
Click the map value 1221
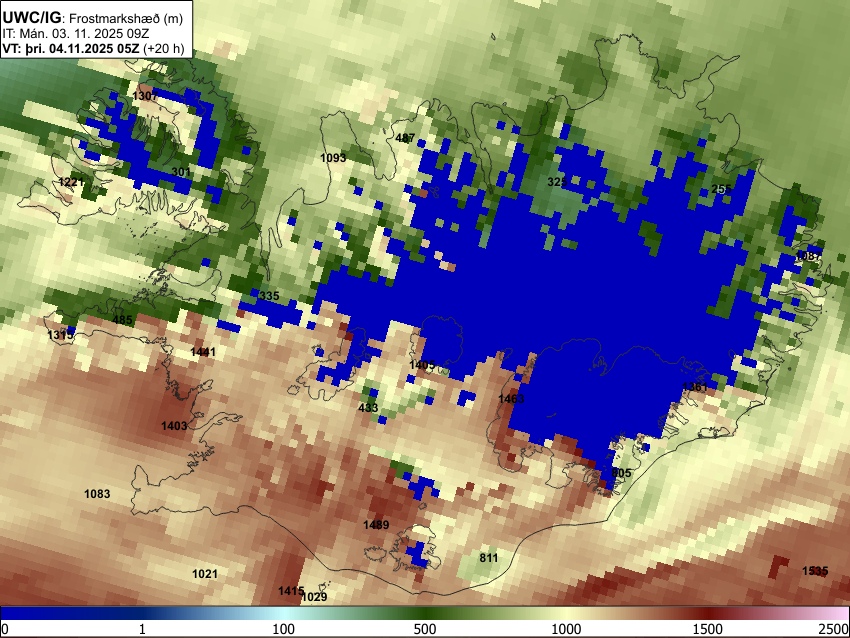(x=71, y=182)
